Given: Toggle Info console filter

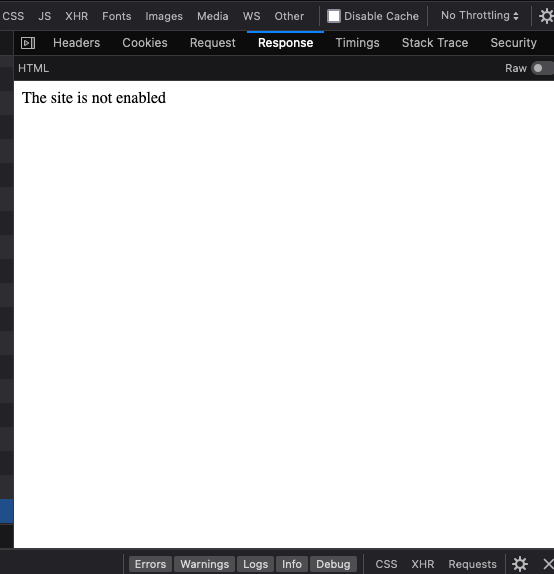Looking at the screenshot, I should coord(291,564).
